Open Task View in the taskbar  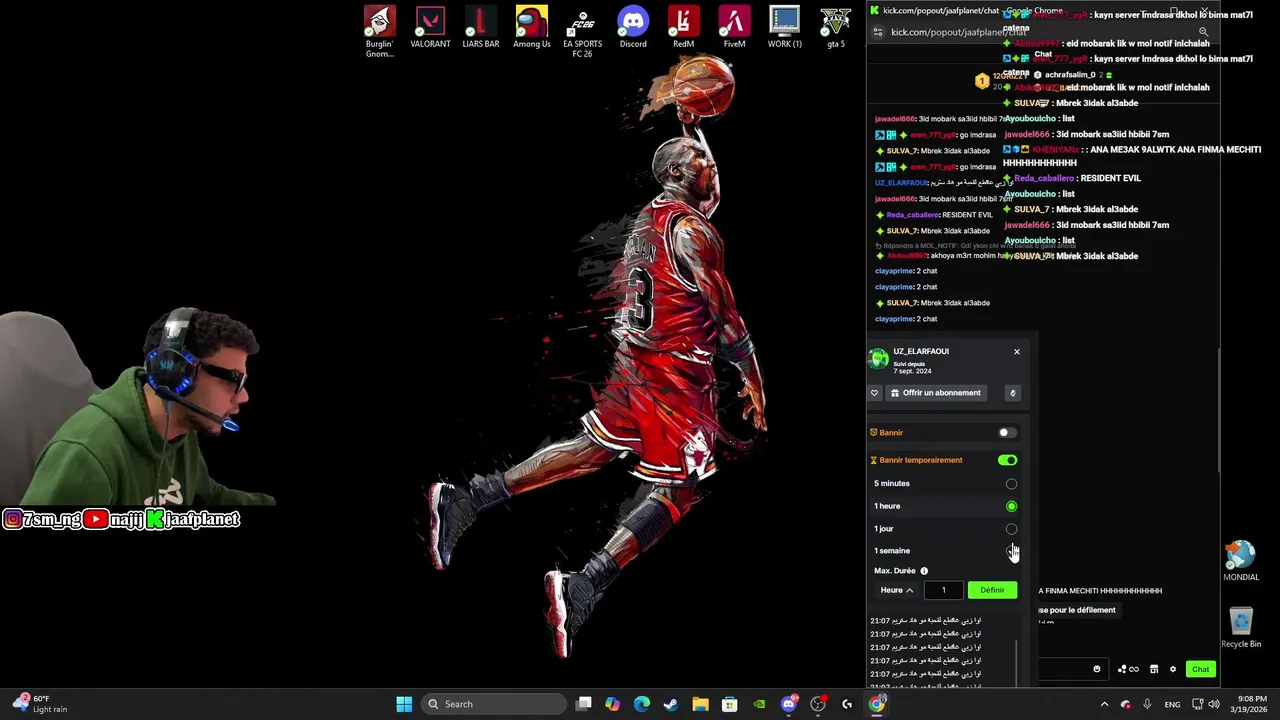point(584,704)
